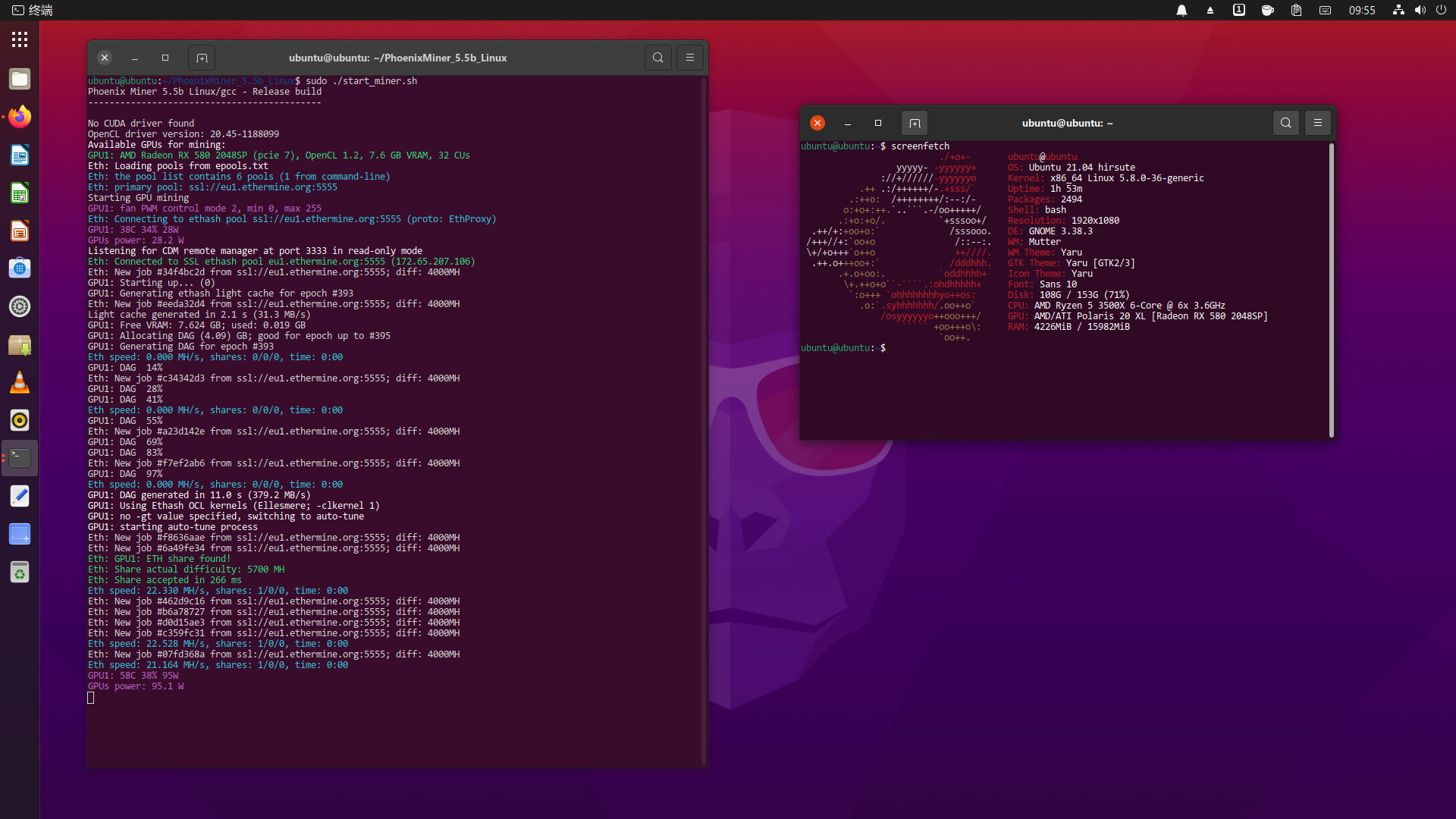Open the input method indicator in top bar
This screenshot has height=819, width=1456.
click(1239, 10)
